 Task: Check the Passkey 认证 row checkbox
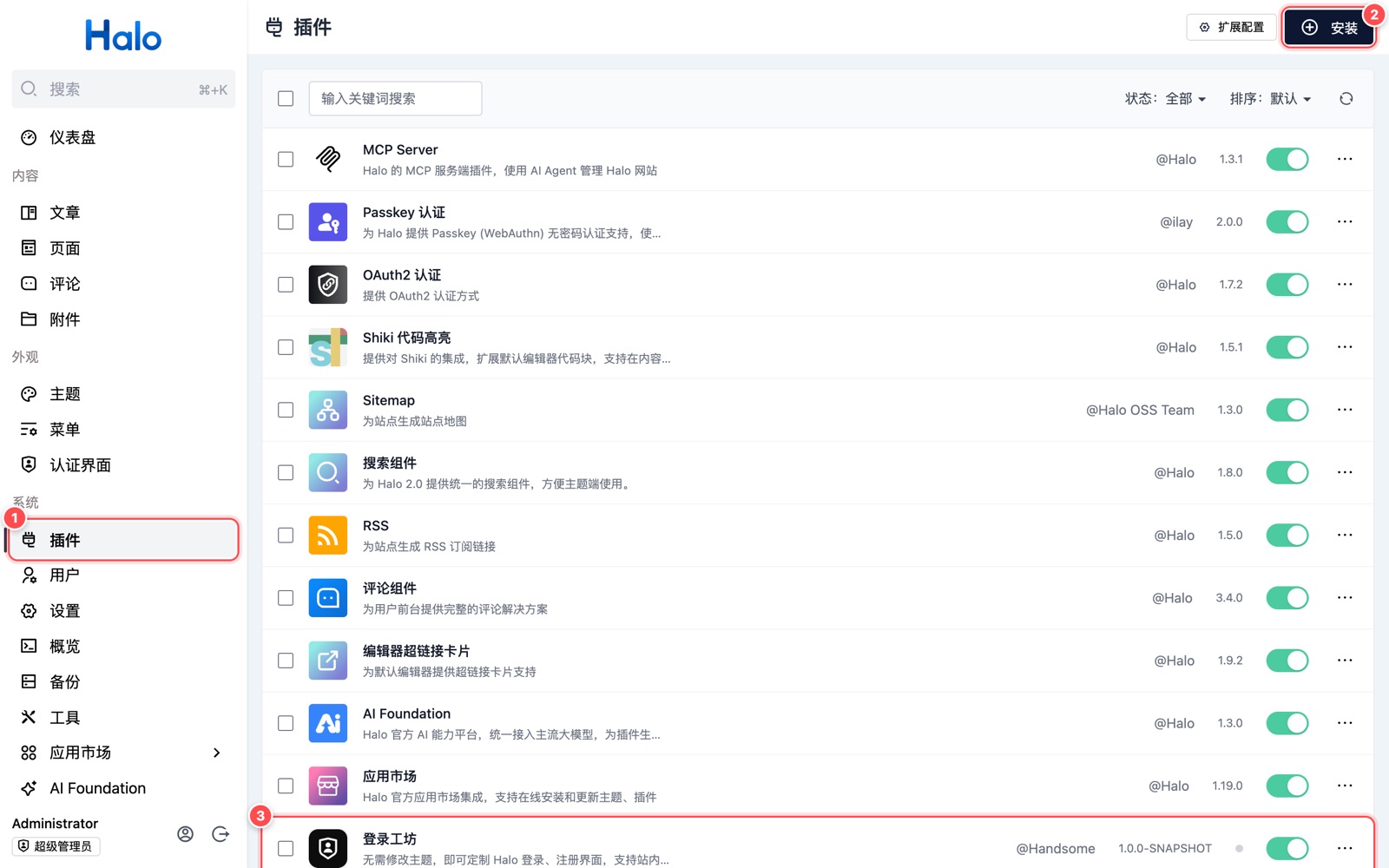tap(286, 222)
